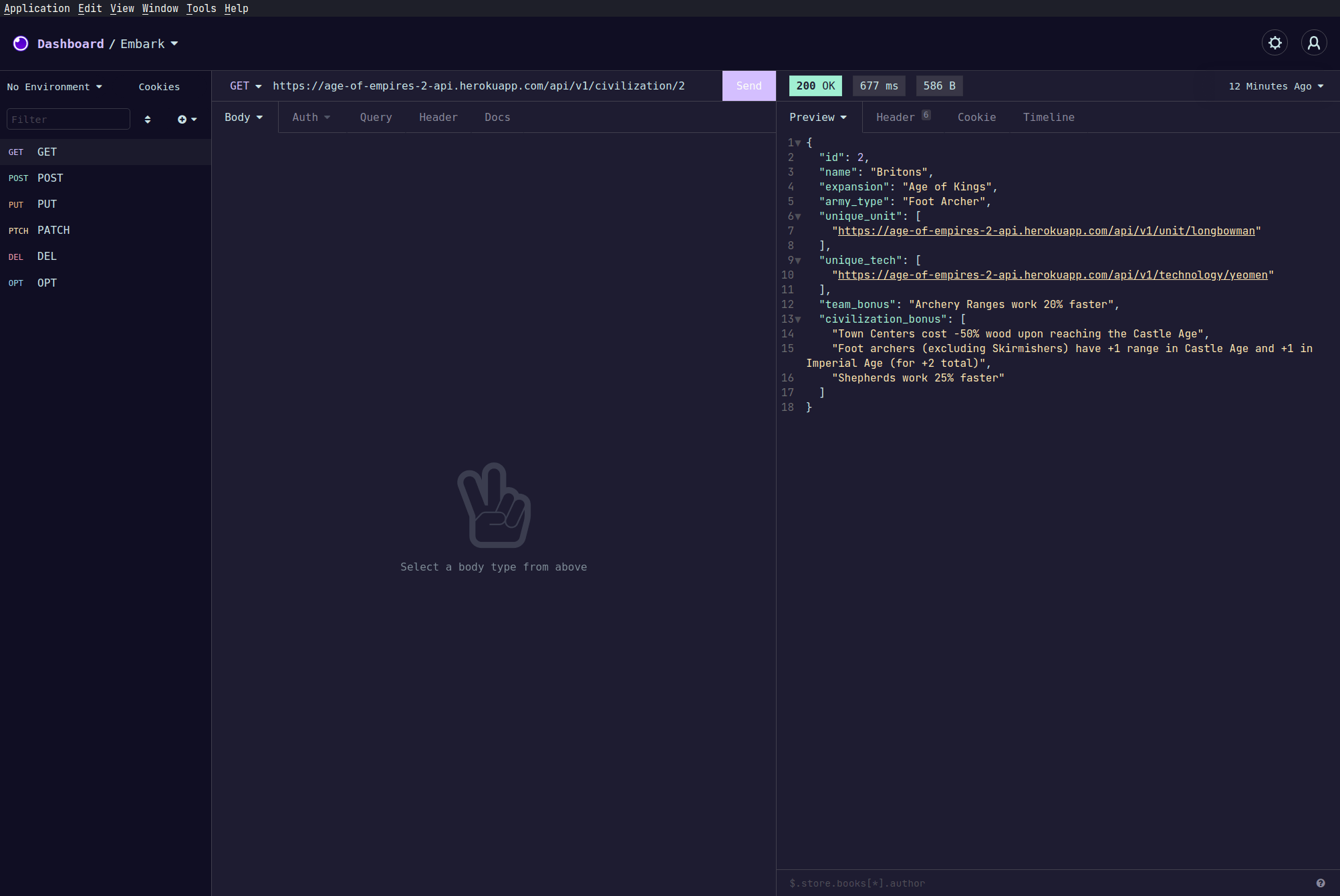This screenshot has height=896, width=1340.
Task: Click the Insomnia logo icon
Action: click(21, 43)
